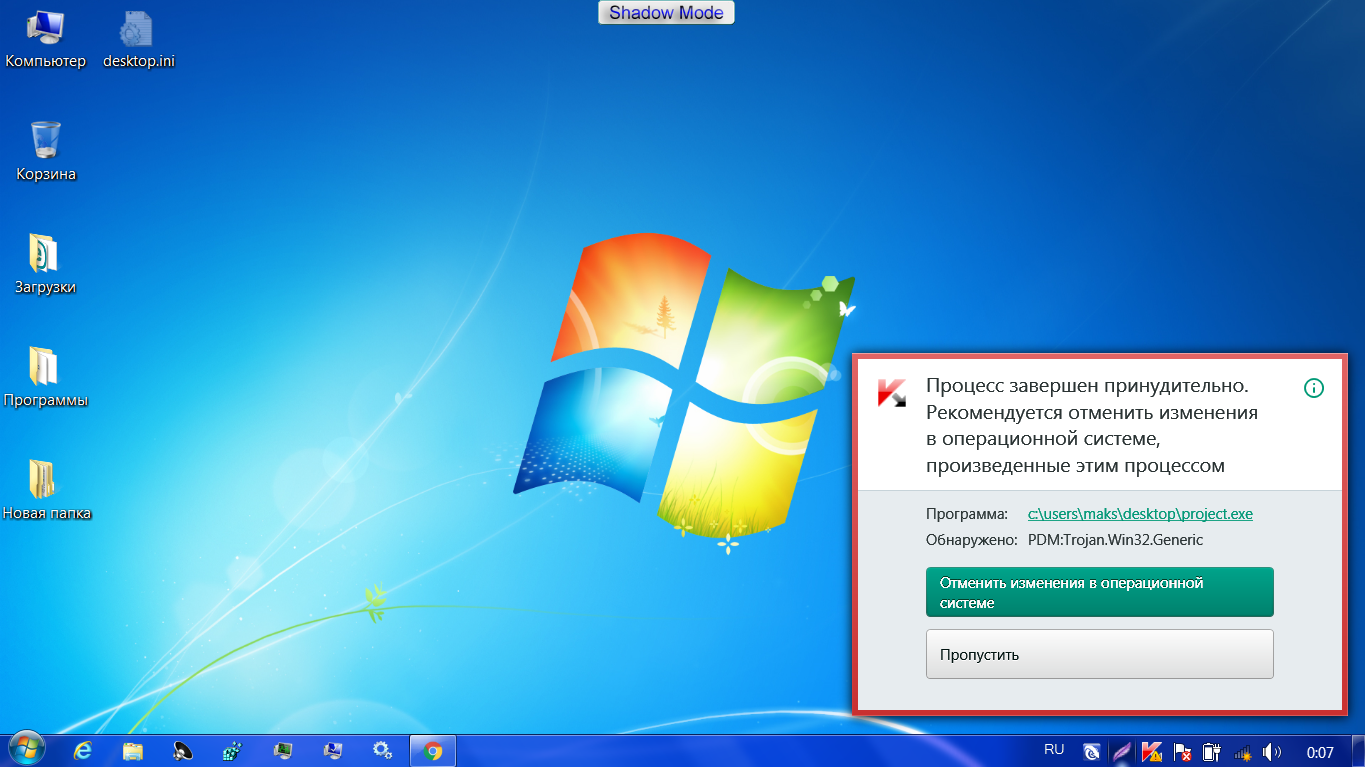Click the 0:07 system clock
The image size is (1365, 767).
coord(1320,752)
